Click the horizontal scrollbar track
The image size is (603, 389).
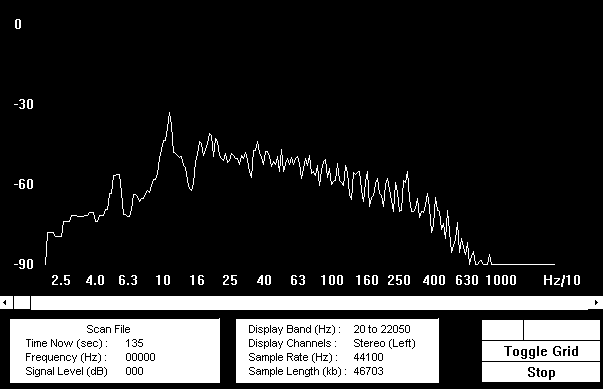coord(310,303)
